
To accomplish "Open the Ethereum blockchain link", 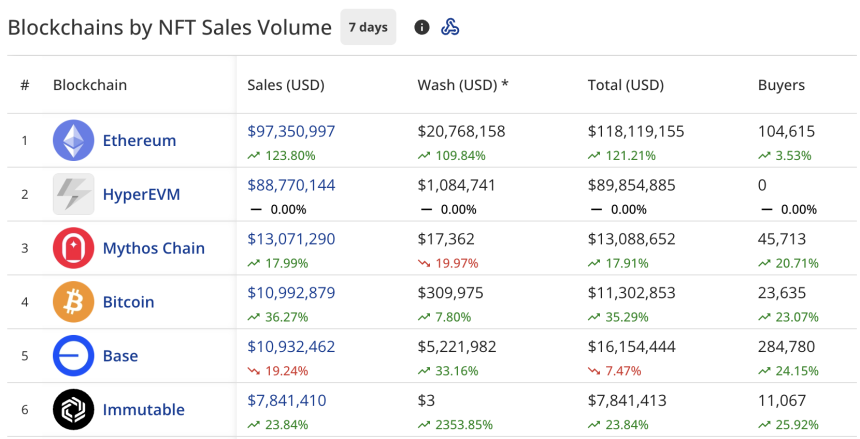I will [x=139, y=141].
